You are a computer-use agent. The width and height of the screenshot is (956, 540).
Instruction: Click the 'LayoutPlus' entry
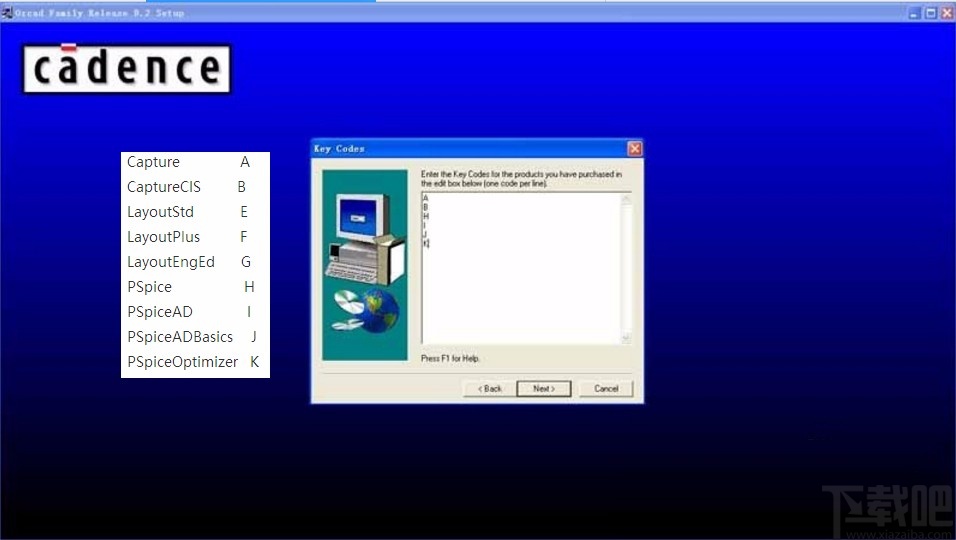[x=163, y=237]
